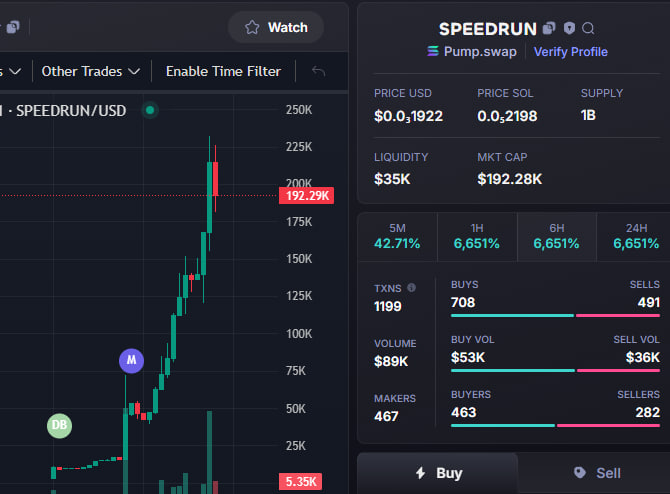Click the MAKERS count 467

[386, 416]
